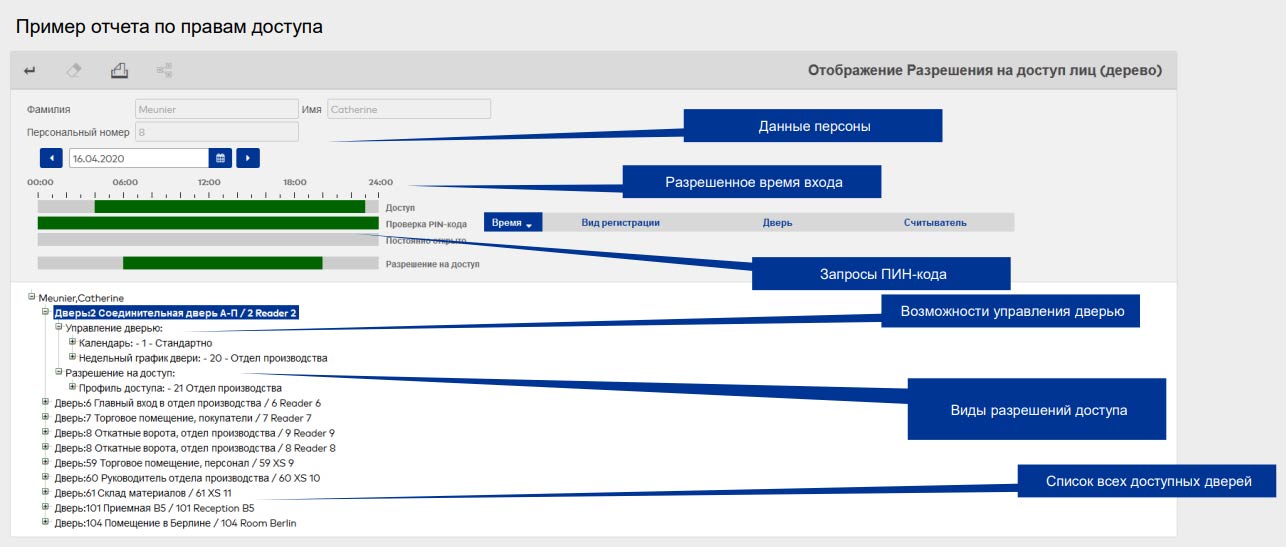Expand the Календарь - 1 - Стандартно node
This screenshot has width=1286, height=547.
coord(72,342)
